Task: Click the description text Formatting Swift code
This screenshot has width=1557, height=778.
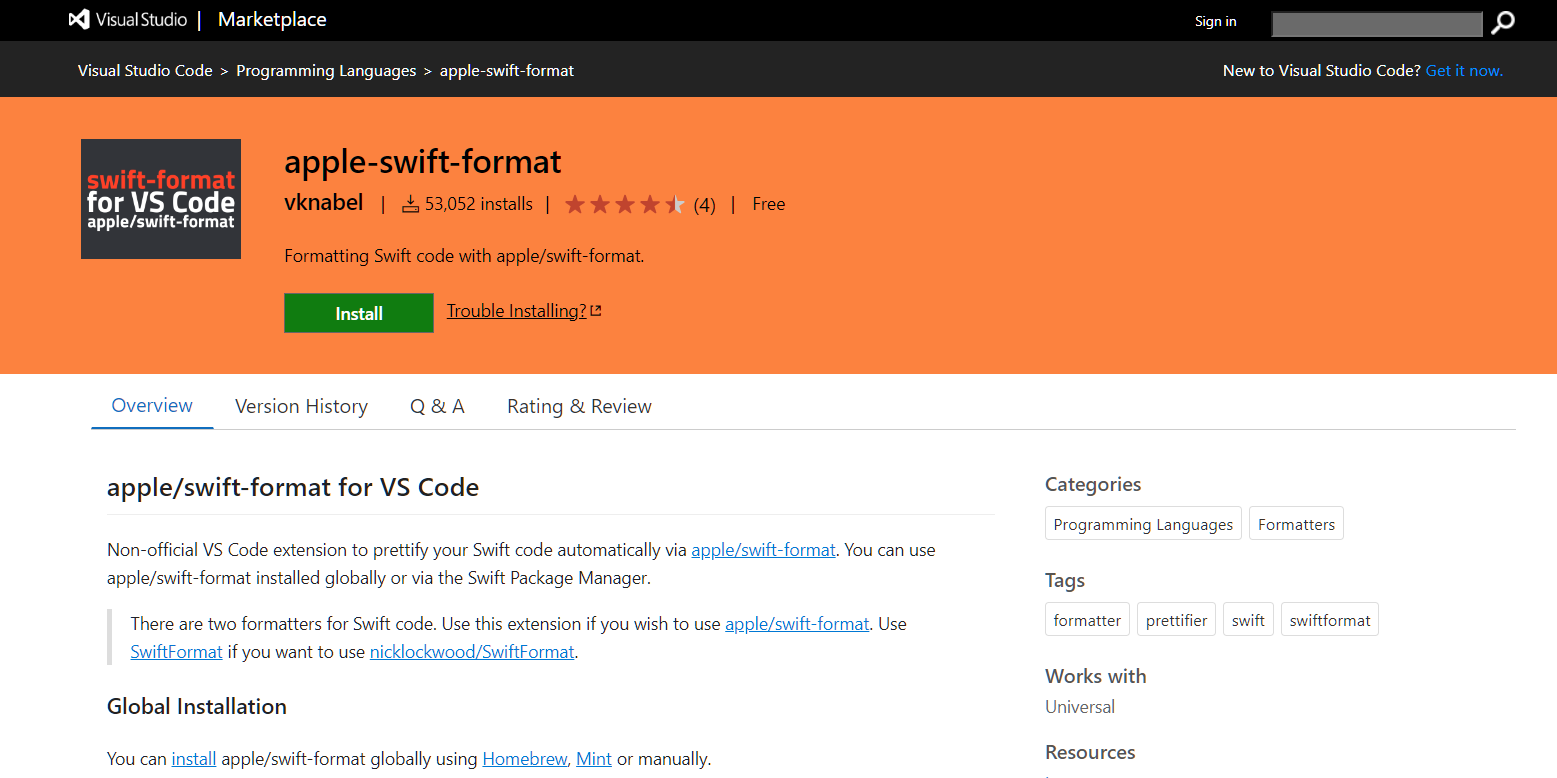Action: pos(464,256)
